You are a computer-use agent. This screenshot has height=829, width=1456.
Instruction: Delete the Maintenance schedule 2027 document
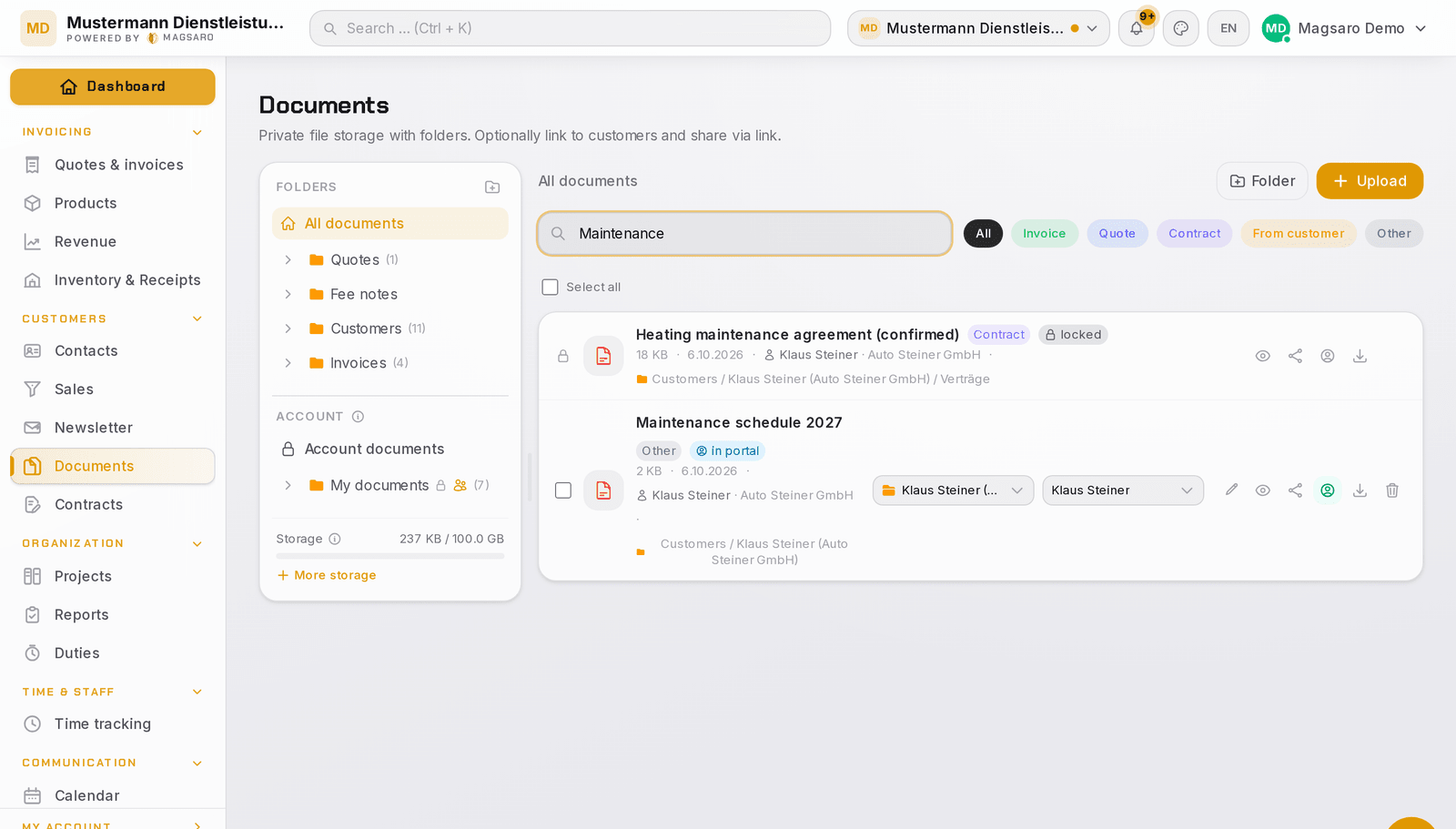[x=1392, y=490]
